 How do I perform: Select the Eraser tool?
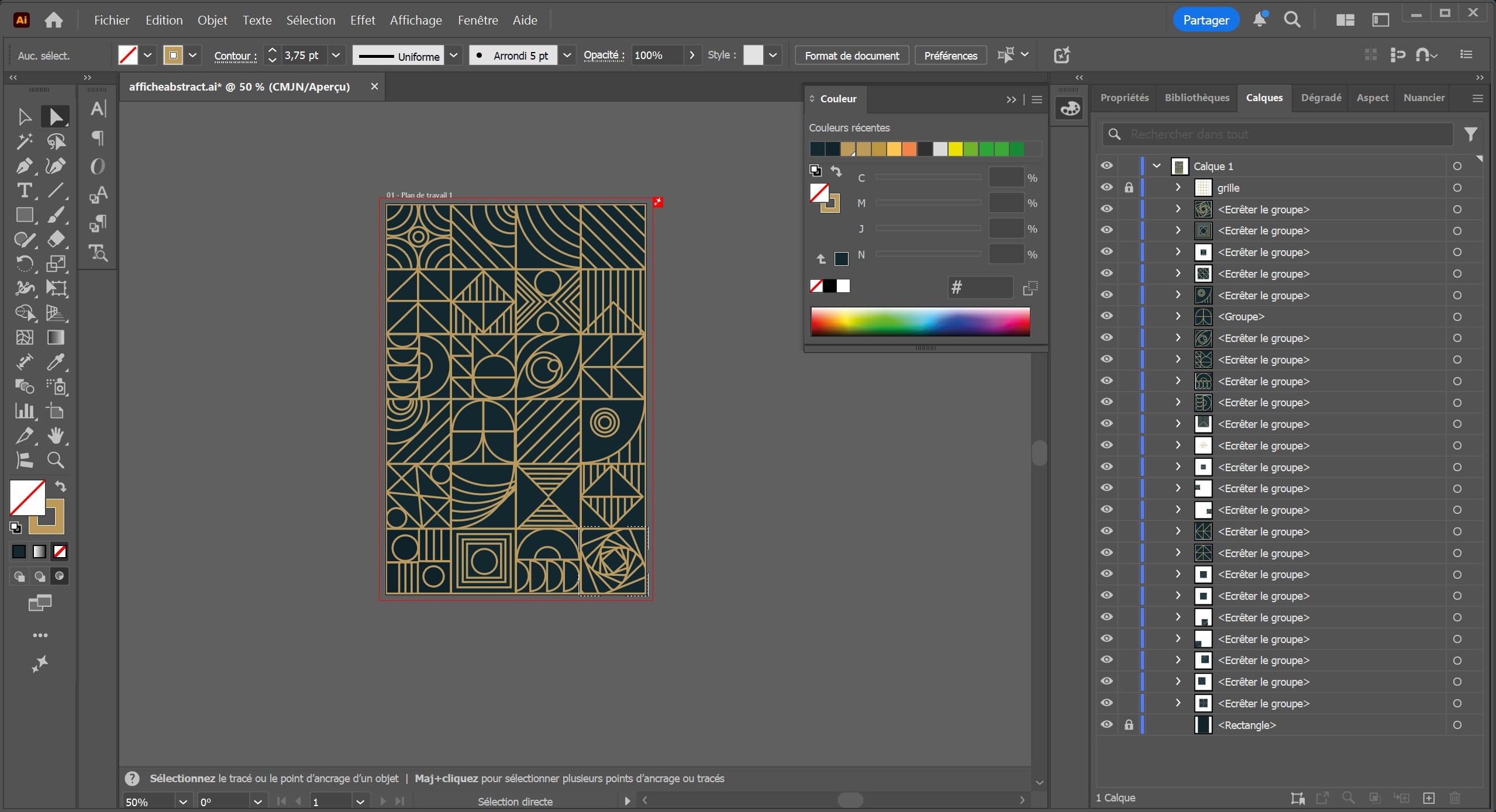tap(56, 239)
